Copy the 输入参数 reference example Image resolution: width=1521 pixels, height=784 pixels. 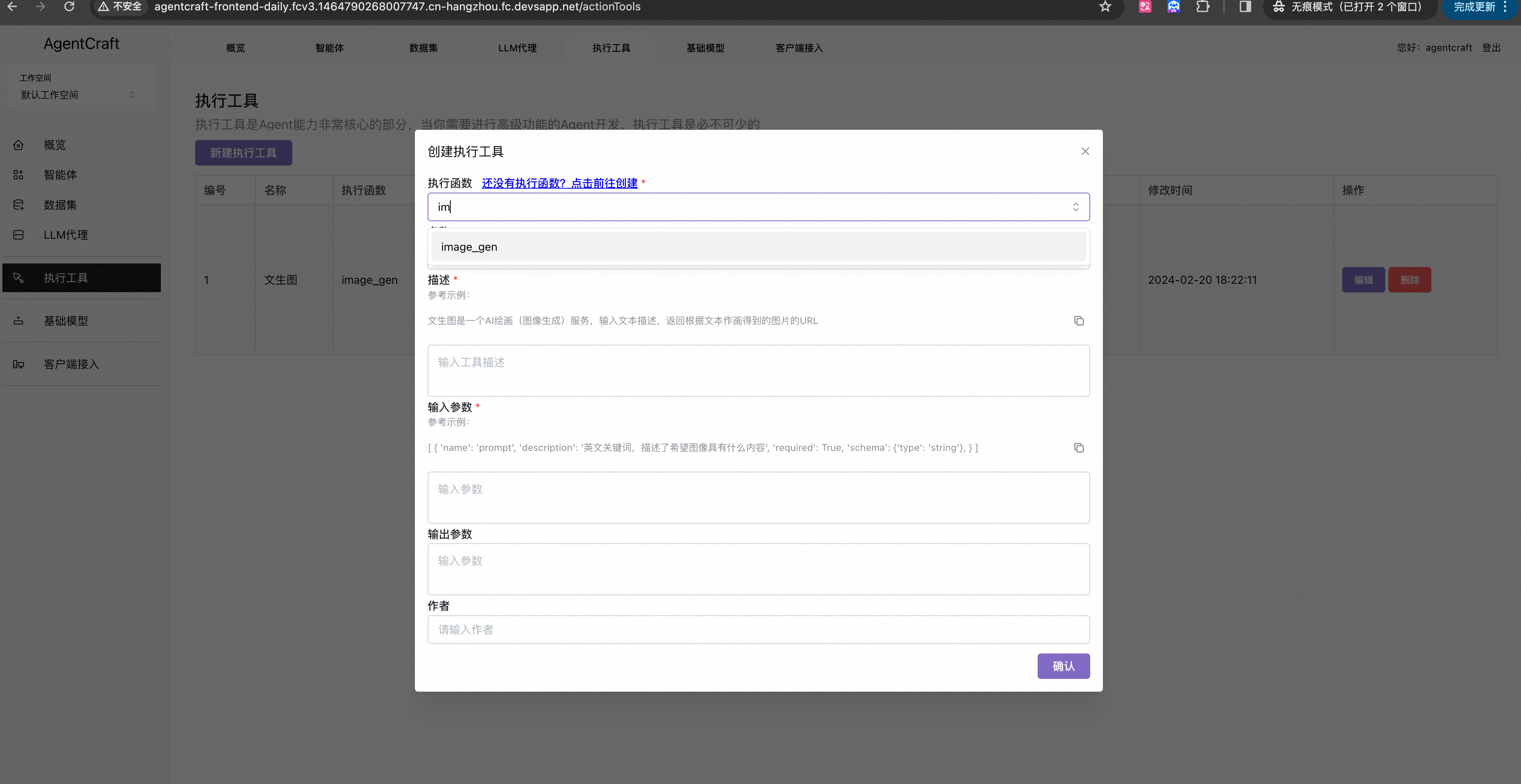pyautogui.click(x=1078, y=447)
